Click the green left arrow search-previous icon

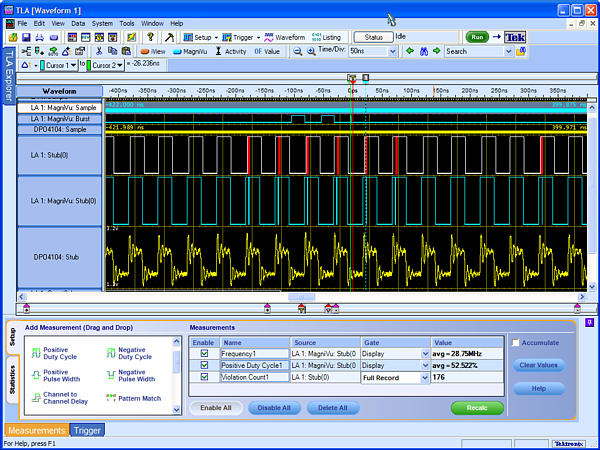click(410, 51)
